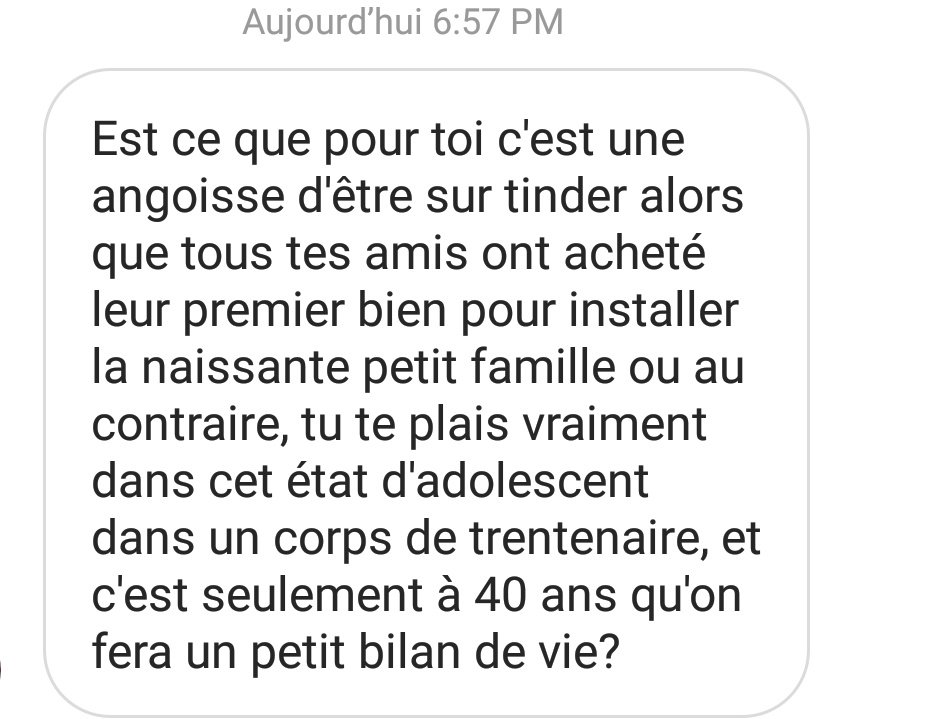Select the received message bubble
943x719 pixels.
click(x=426, y=393)
